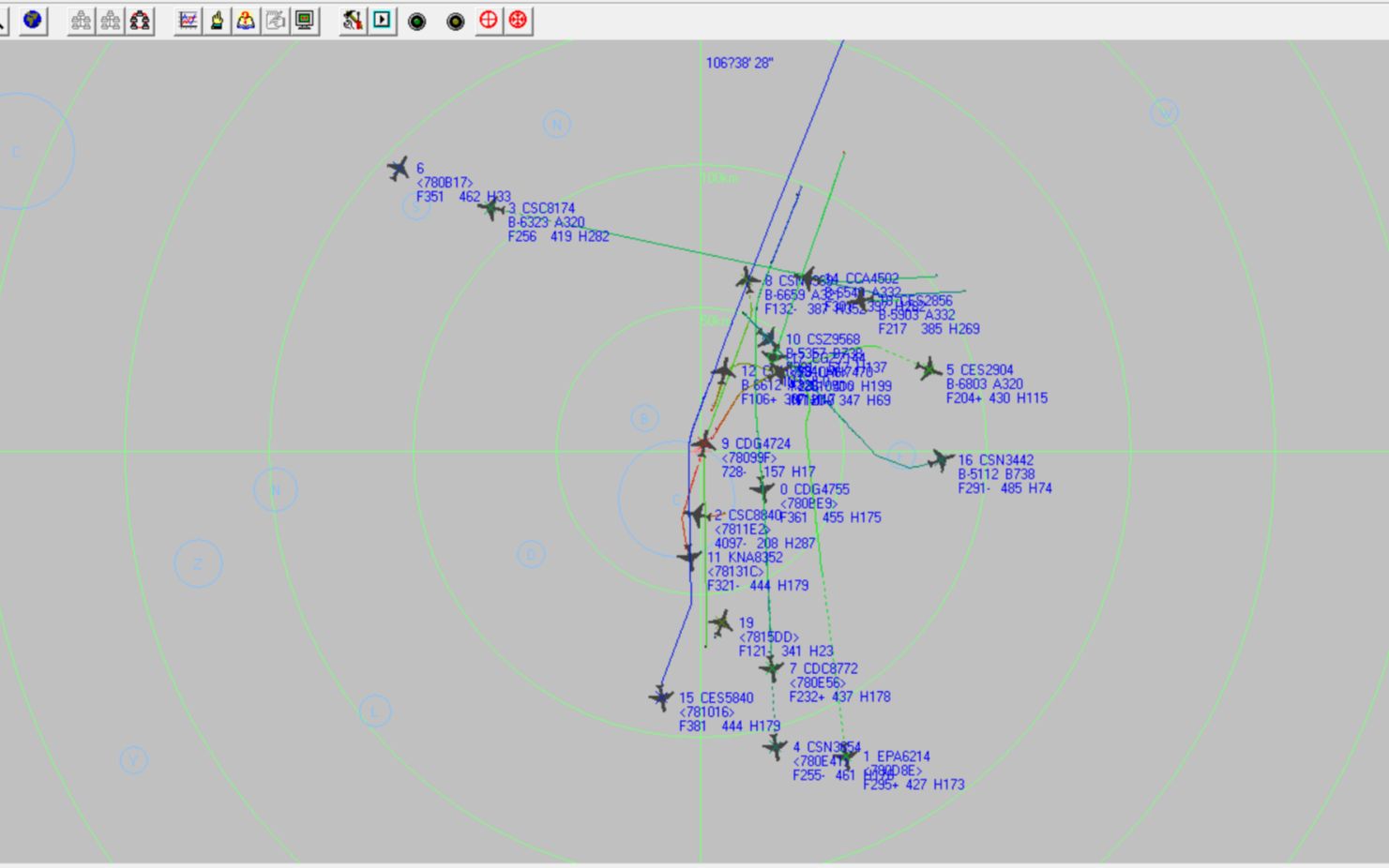The width and height of the screenshot is (1389, 868).
Task: Click the red four-arrow target icon
Action: click(518, 20)
